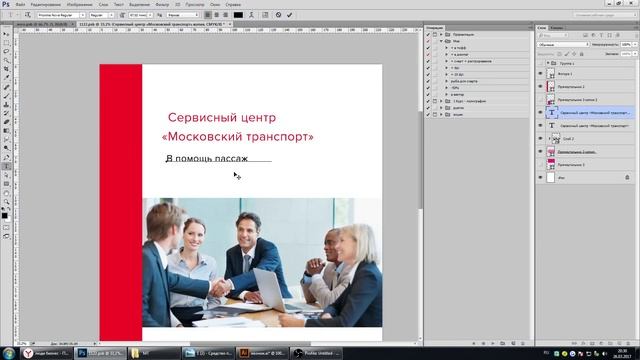
Task: Cancel current text edits
Action: click(x=278, y=15)
